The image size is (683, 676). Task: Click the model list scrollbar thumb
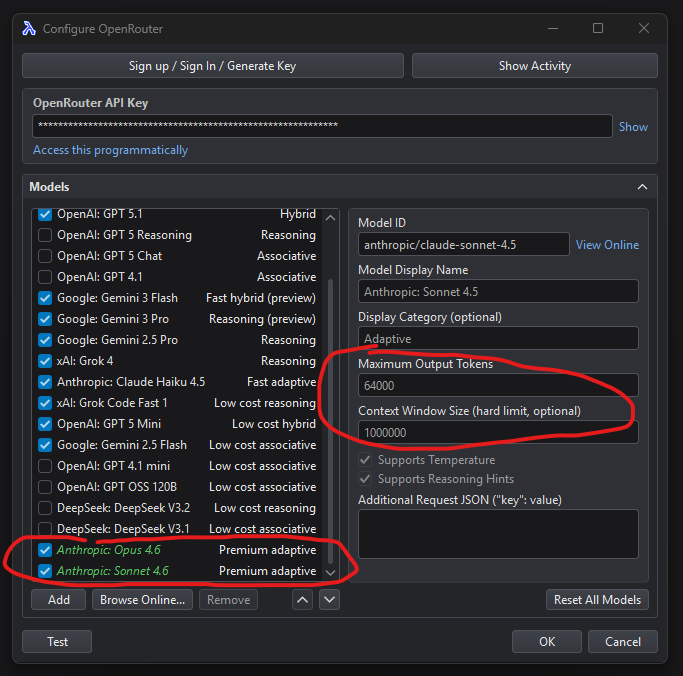click(x=330, y=421)
